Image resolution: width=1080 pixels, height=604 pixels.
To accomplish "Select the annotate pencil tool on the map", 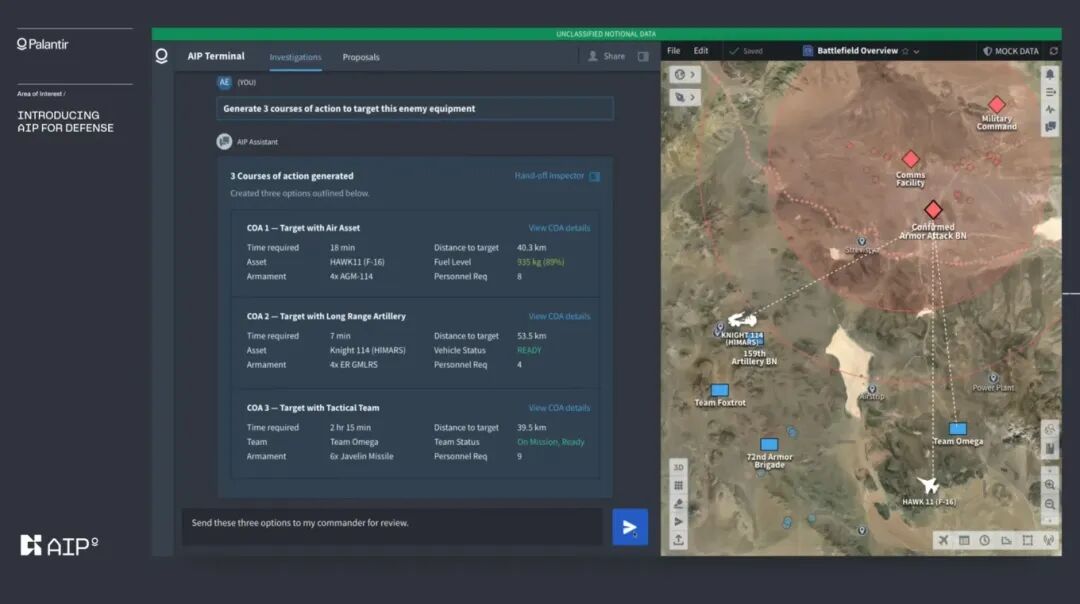I will pos(678,503).
